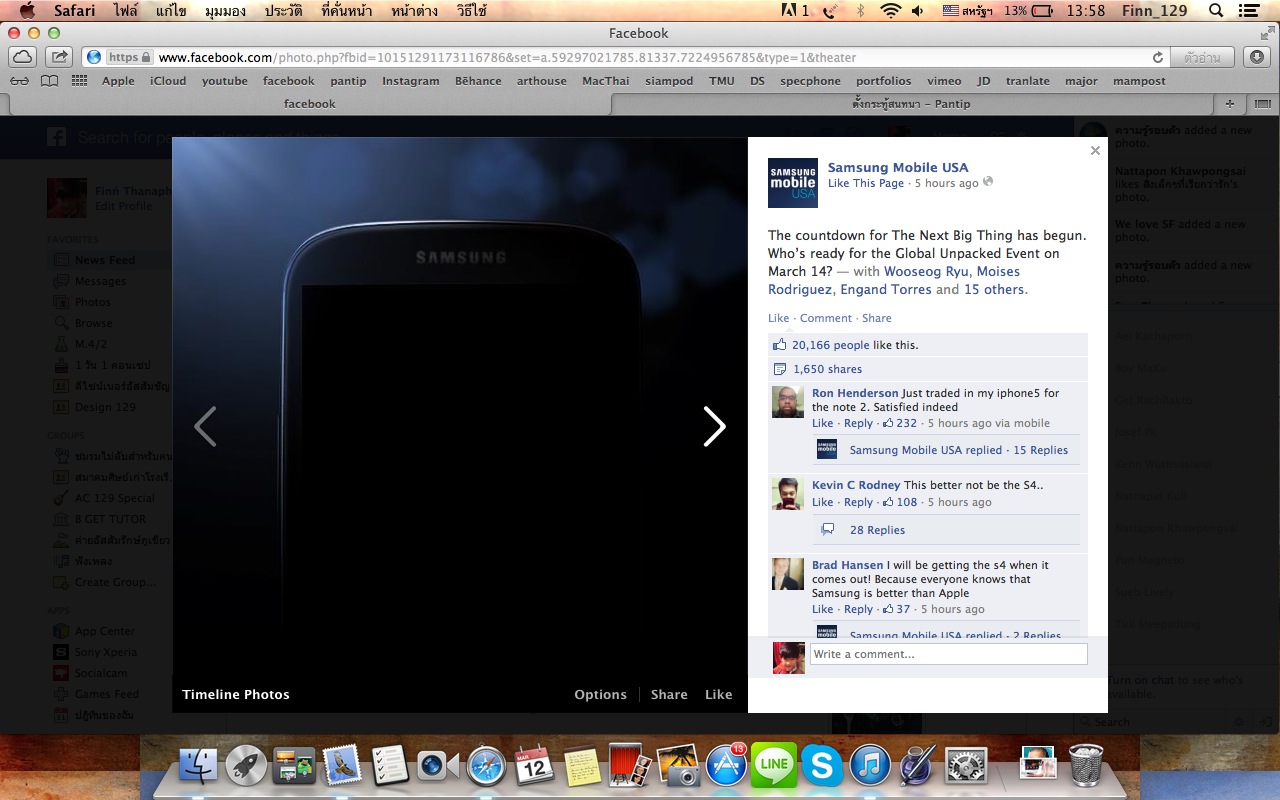Expand the 28 Replies thread under Kevin's comment
The image size is (1280, 800).
click(877, 530)
